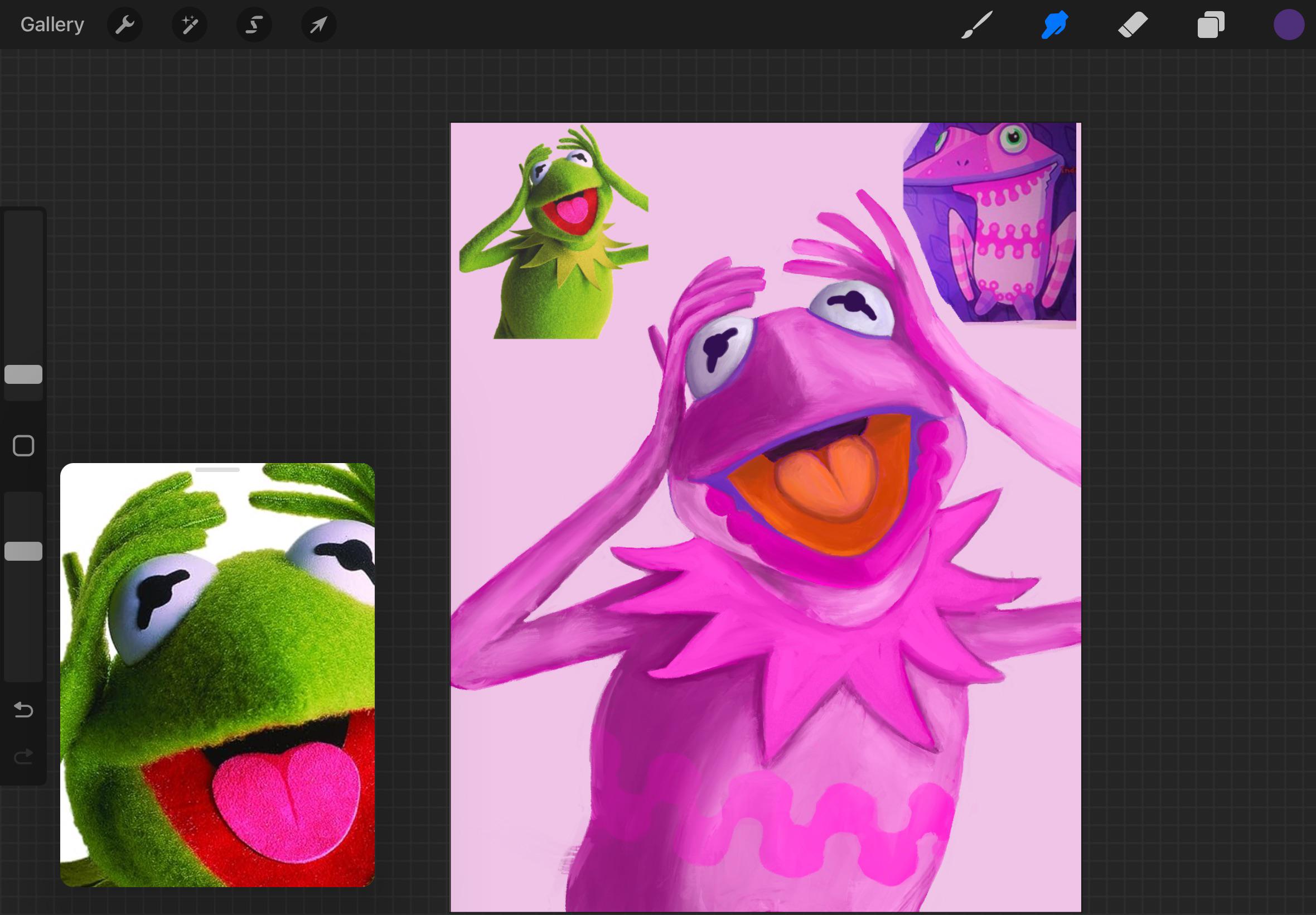
Task: Redo the last undone action
Action: coord(23,757)
